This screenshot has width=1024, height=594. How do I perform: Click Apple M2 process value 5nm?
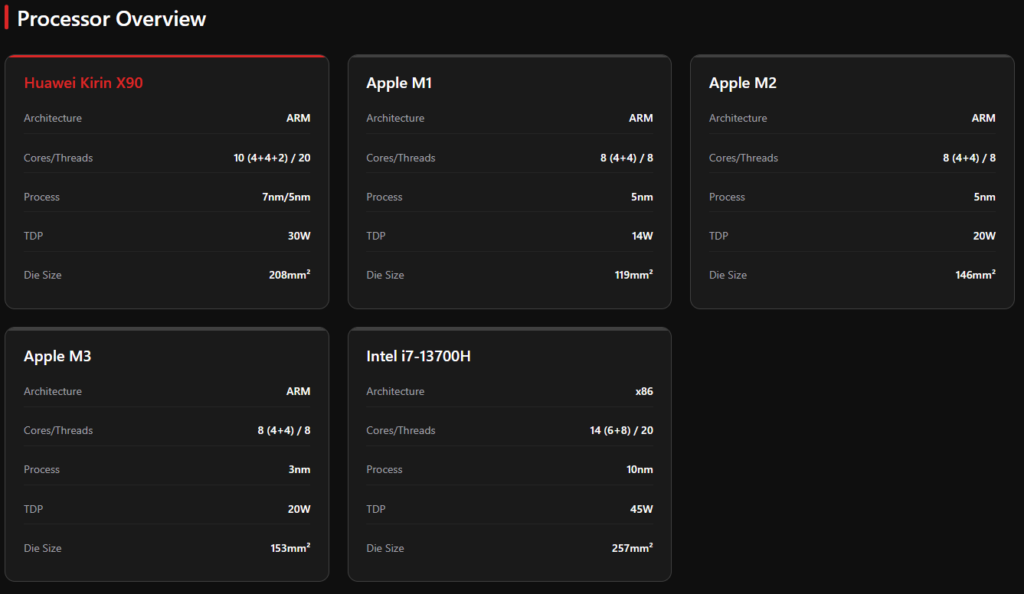(985, 197)
